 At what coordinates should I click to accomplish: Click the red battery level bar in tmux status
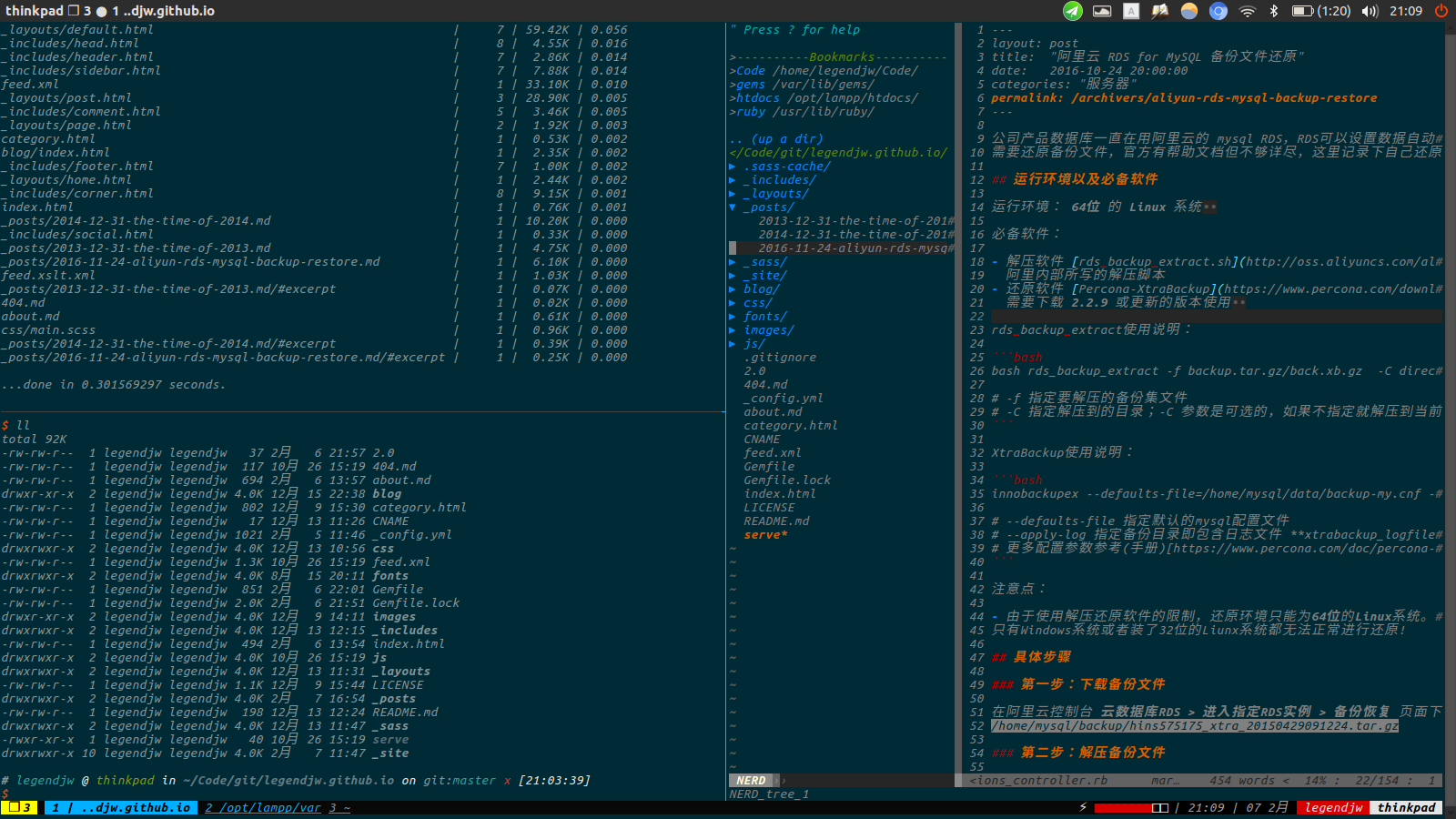pyautogui.click(x=1123, y=807)
